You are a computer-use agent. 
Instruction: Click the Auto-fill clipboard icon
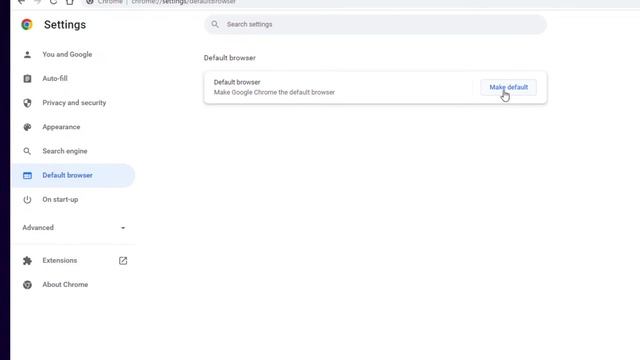[x=27, y=78]
